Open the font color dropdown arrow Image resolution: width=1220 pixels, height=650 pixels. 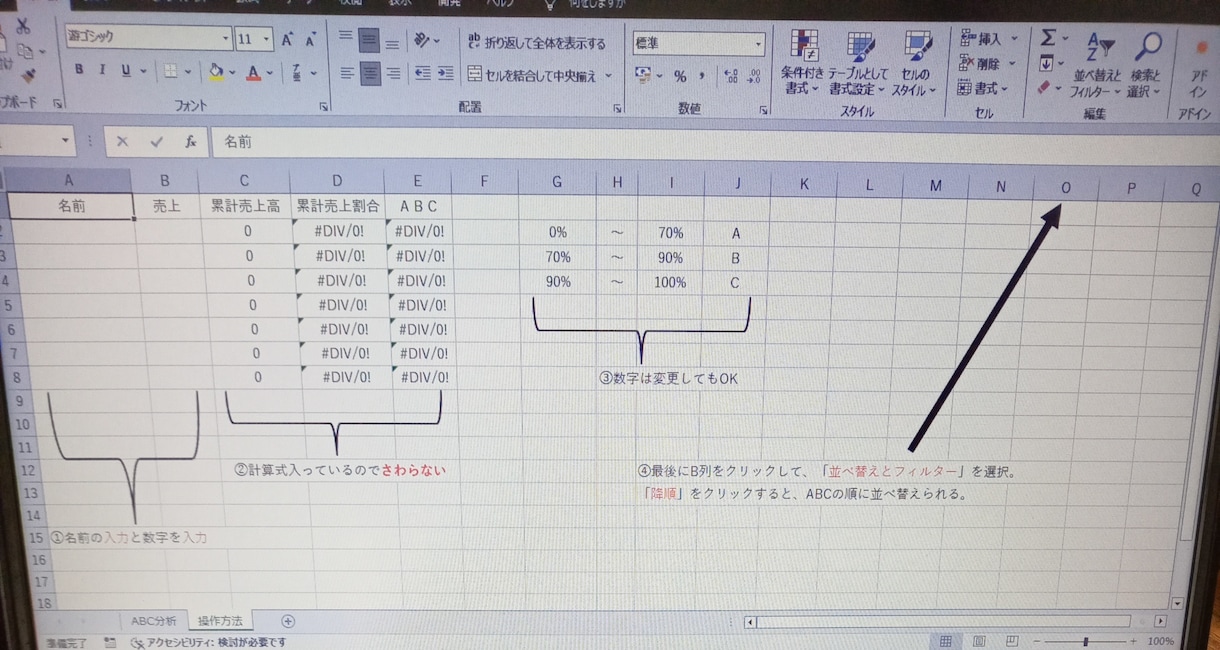click(270, 72)
